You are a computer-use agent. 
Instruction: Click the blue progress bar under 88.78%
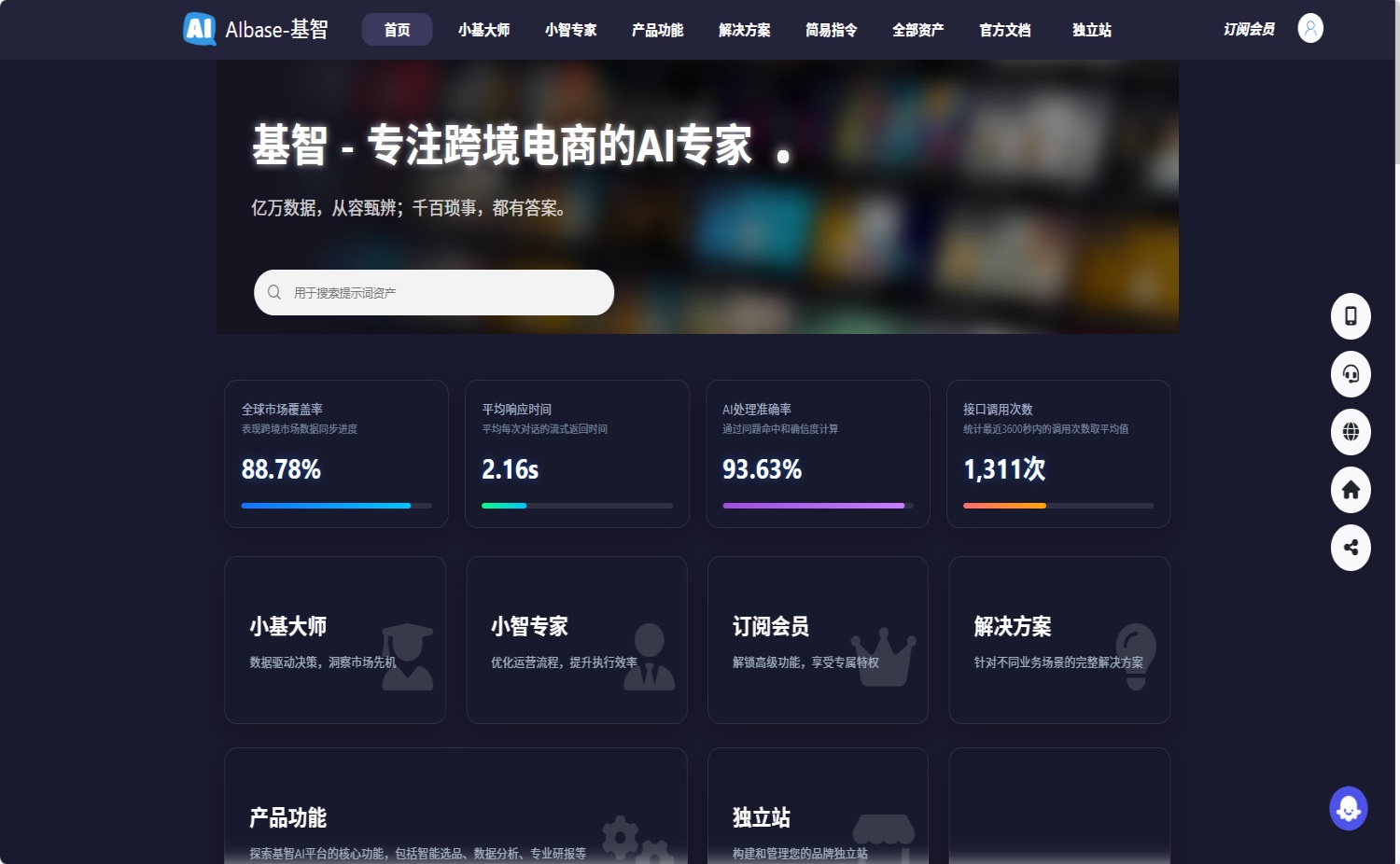326,505
